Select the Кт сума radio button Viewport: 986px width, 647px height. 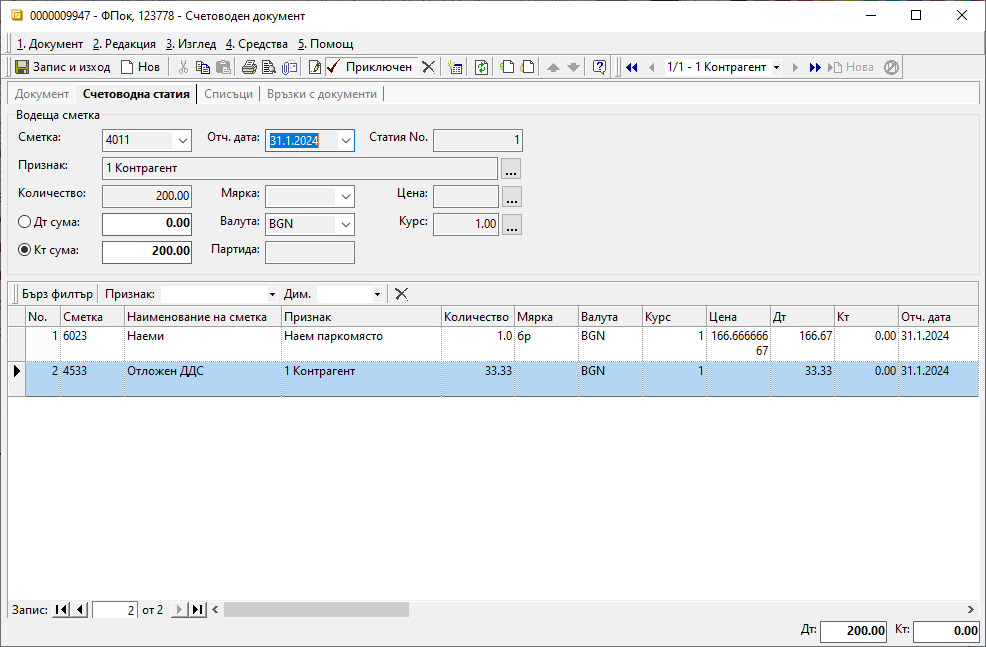(26, 250)
